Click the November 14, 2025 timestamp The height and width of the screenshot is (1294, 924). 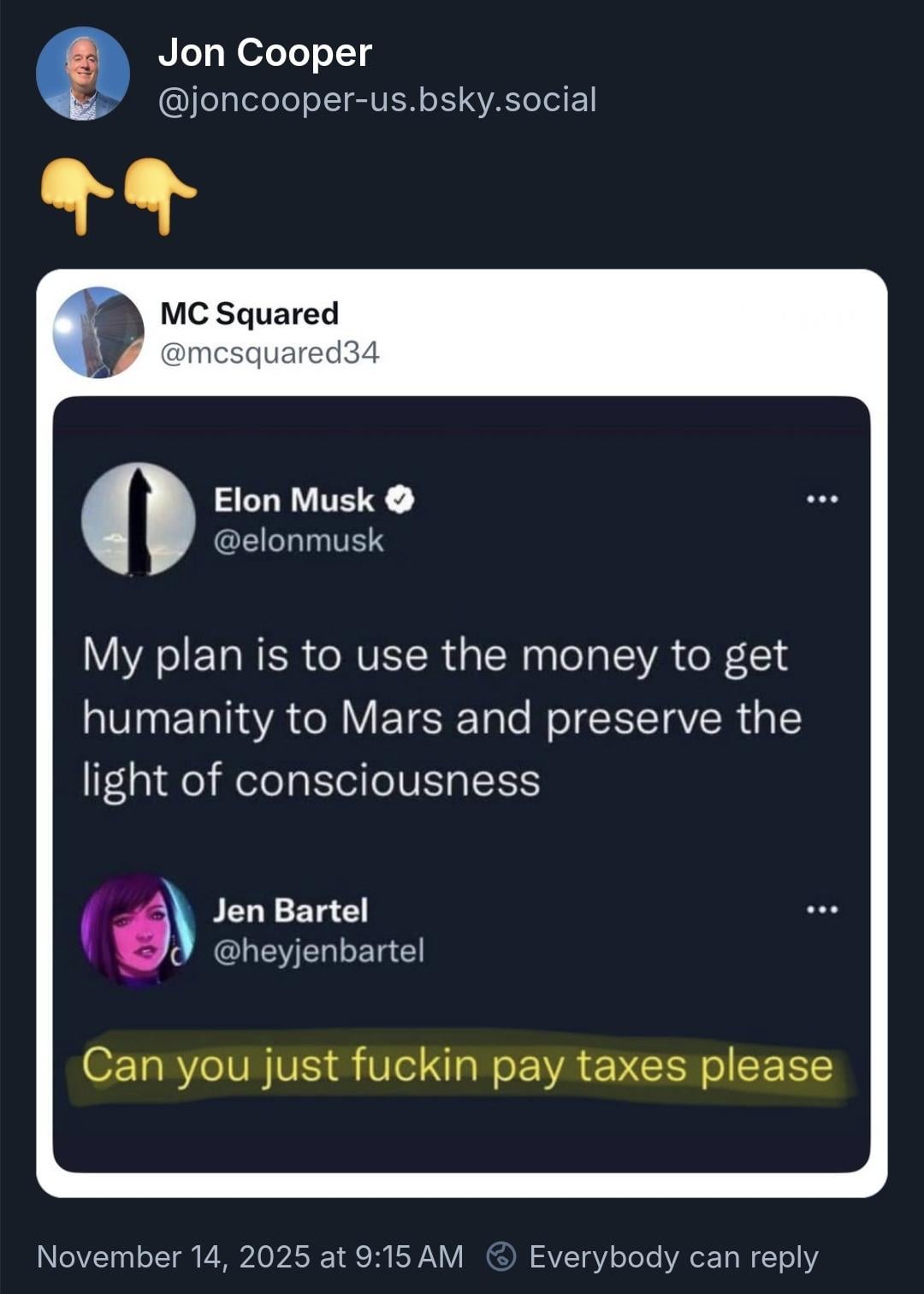250,1256
